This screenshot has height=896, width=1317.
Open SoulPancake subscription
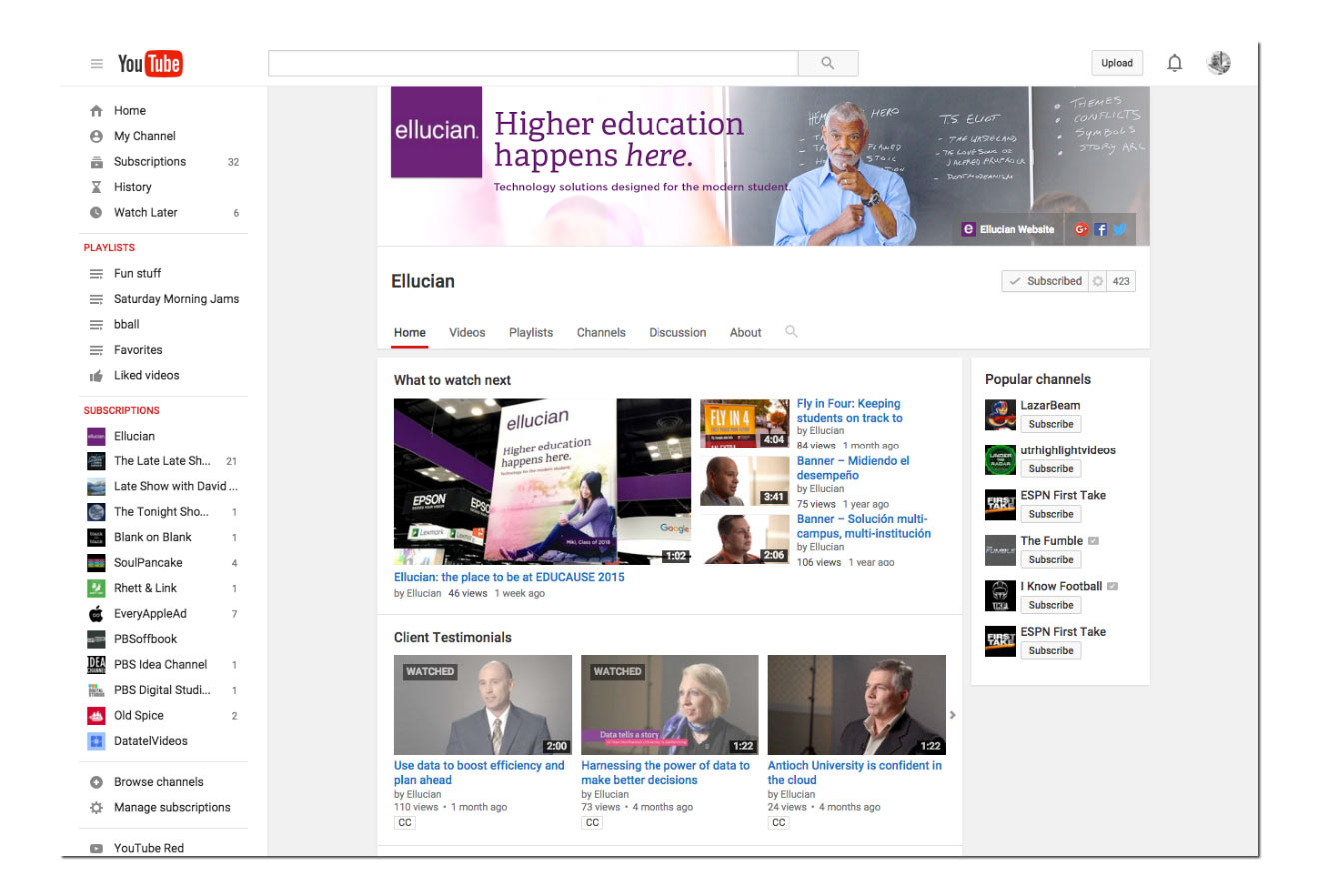tap(148, 563)
